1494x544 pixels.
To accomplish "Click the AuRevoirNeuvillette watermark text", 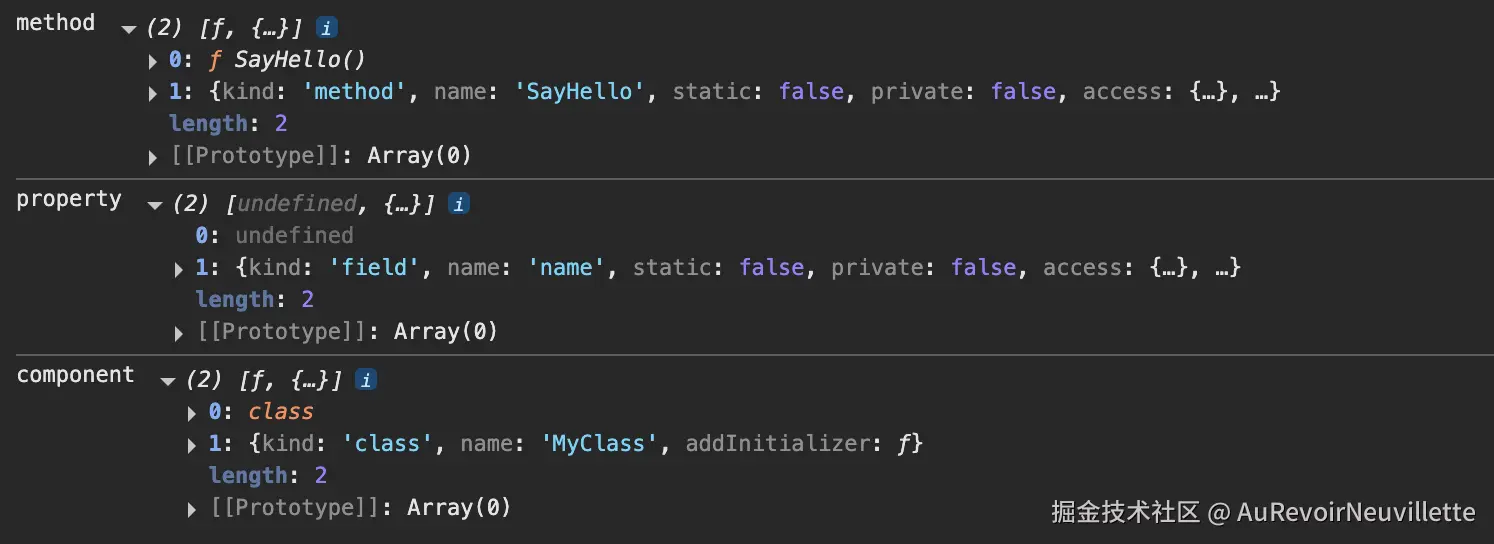I will point(1355,513).
